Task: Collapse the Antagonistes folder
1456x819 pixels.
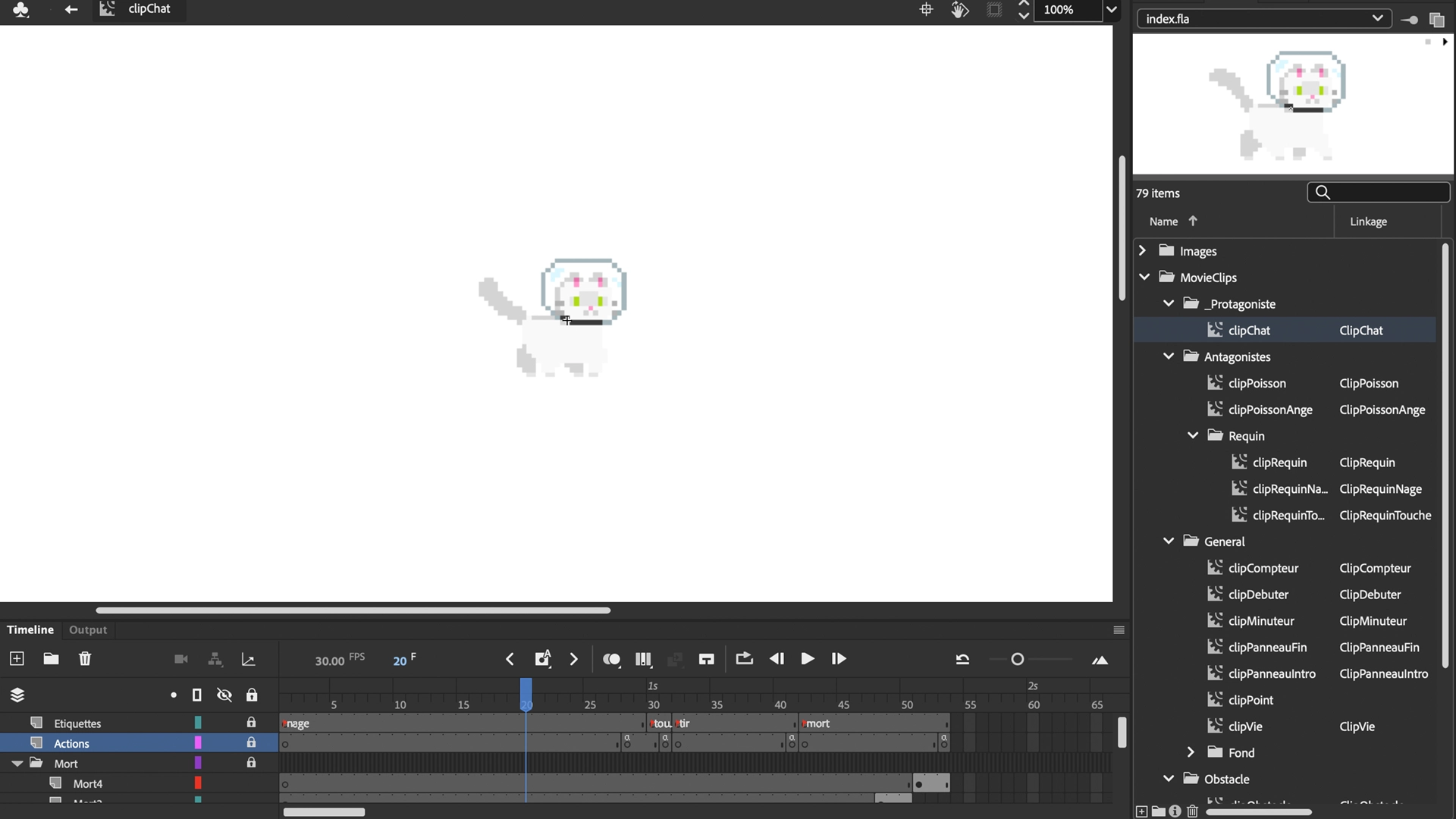Action: pyautogui.click(x=1169, y=356)
